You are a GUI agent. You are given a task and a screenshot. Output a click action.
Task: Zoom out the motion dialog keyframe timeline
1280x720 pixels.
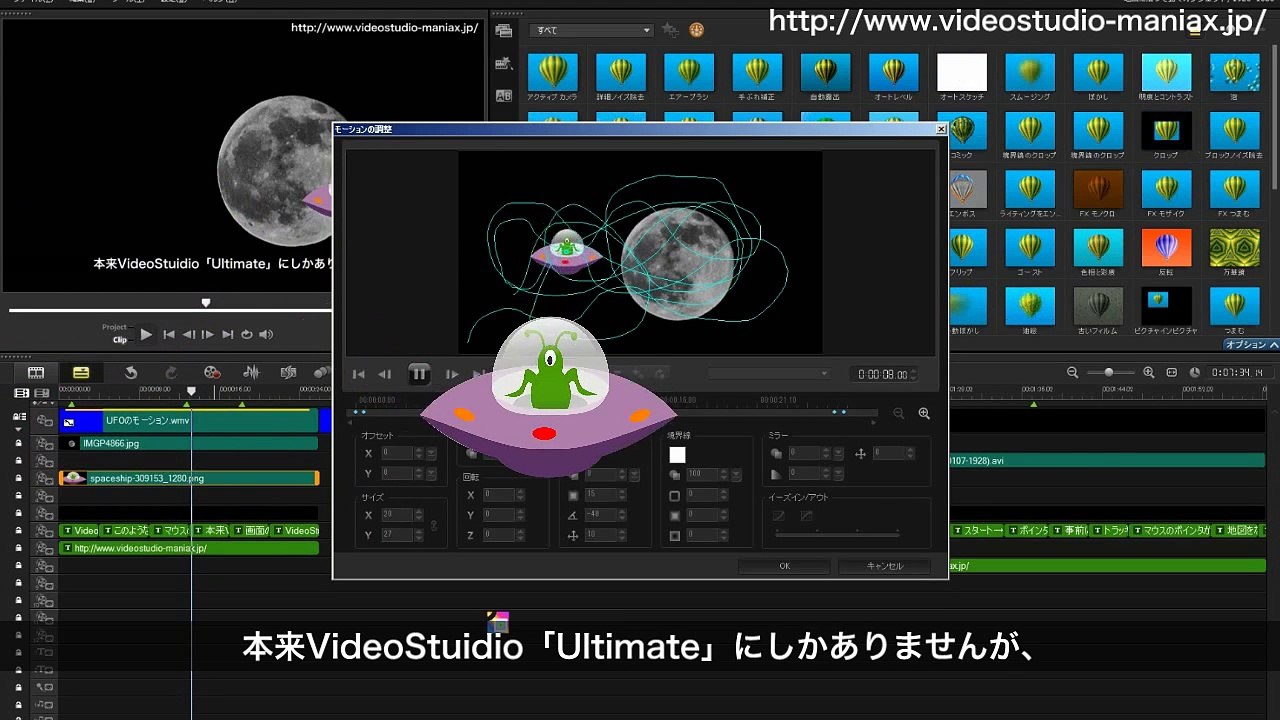pos(899,413)
